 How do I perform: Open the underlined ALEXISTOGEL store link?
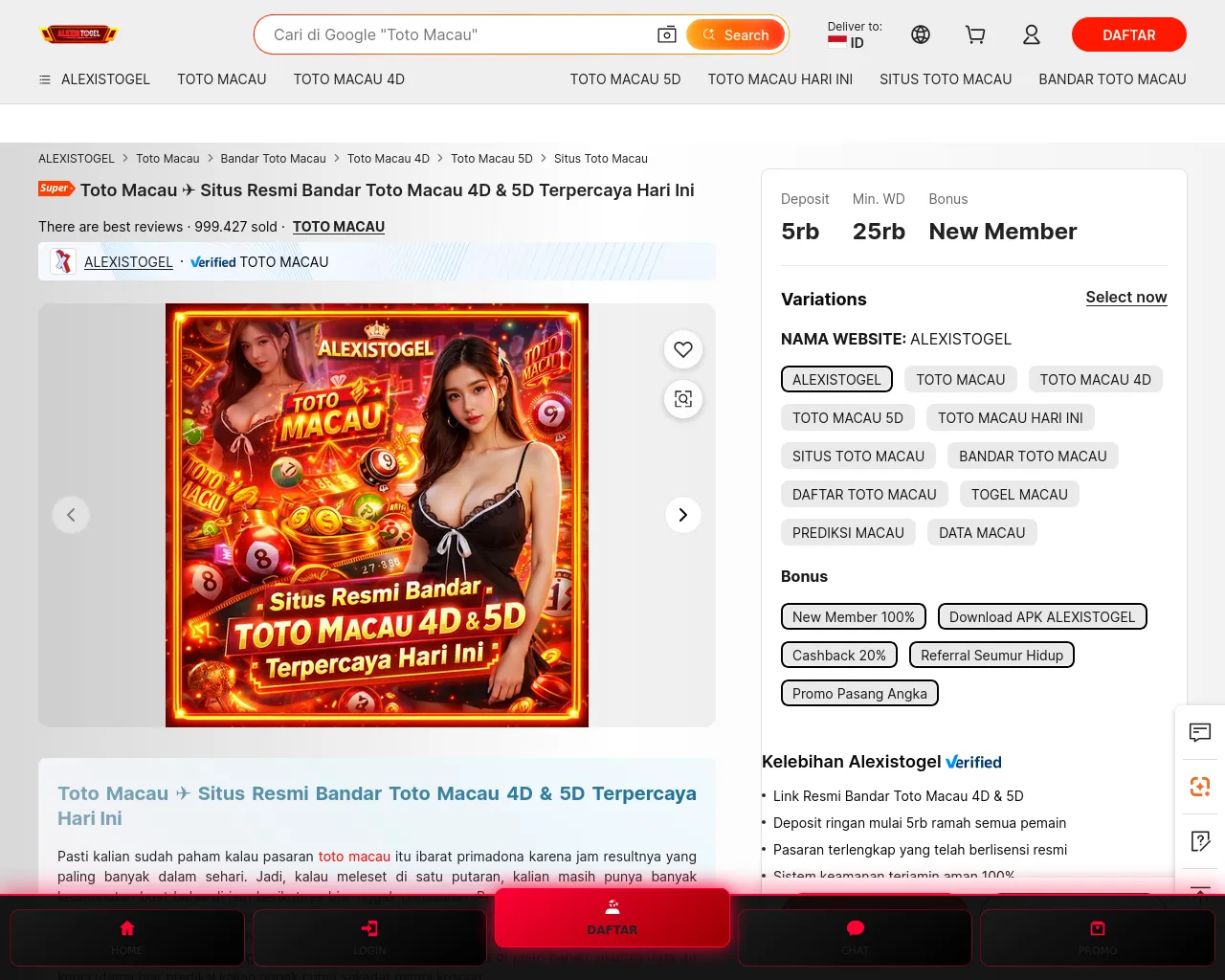click(128, 262)
